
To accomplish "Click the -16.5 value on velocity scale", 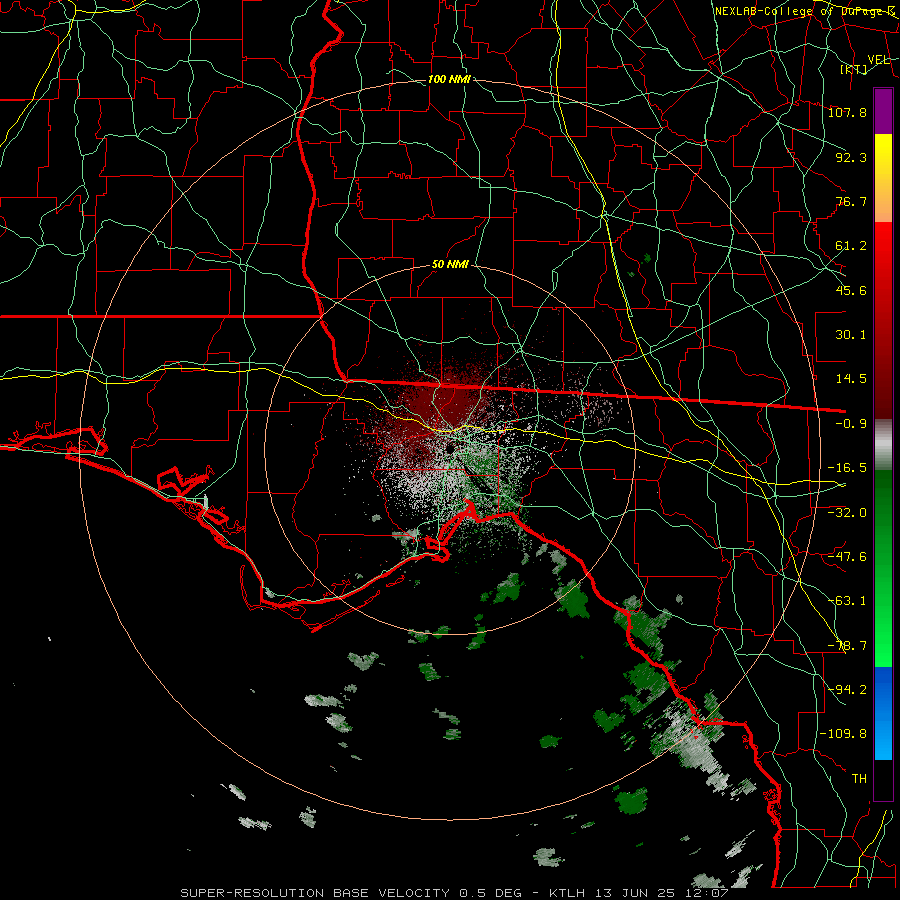I will [847, 468].
